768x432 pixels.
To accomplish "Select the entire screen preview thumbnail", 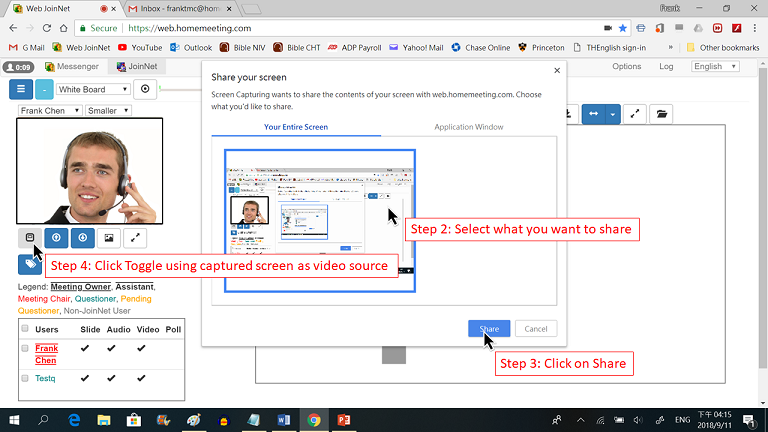I will [x=319, y=220].
